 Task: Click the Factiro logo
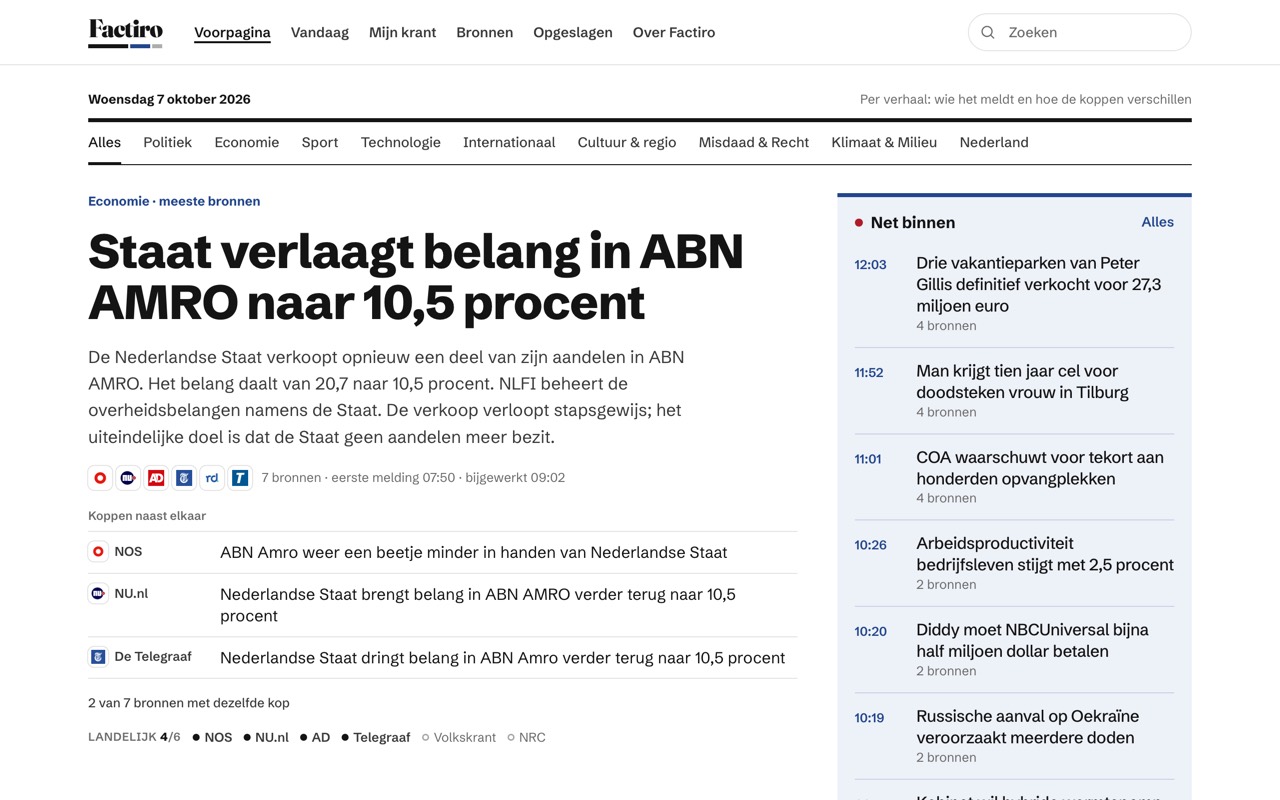point(125,32)
